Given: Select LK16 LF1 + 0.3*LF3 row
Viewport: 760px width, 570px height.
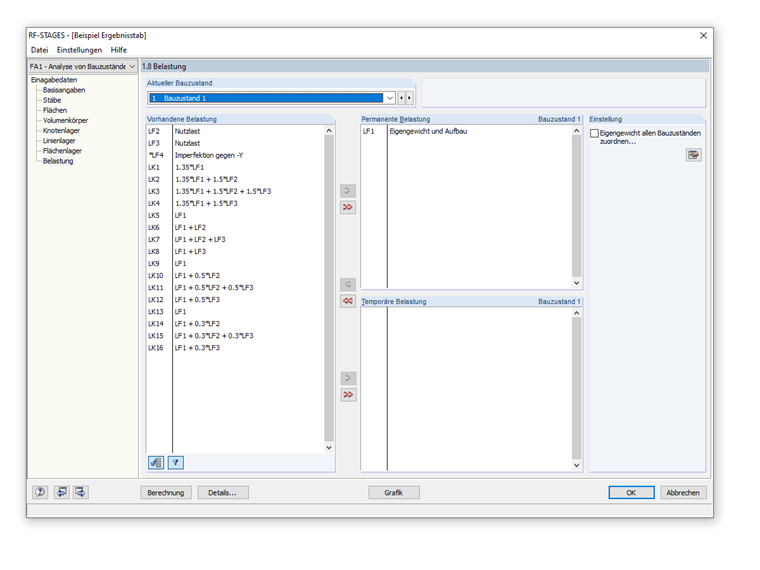Looking at the screenshot, I should click(x=235, y=348).
